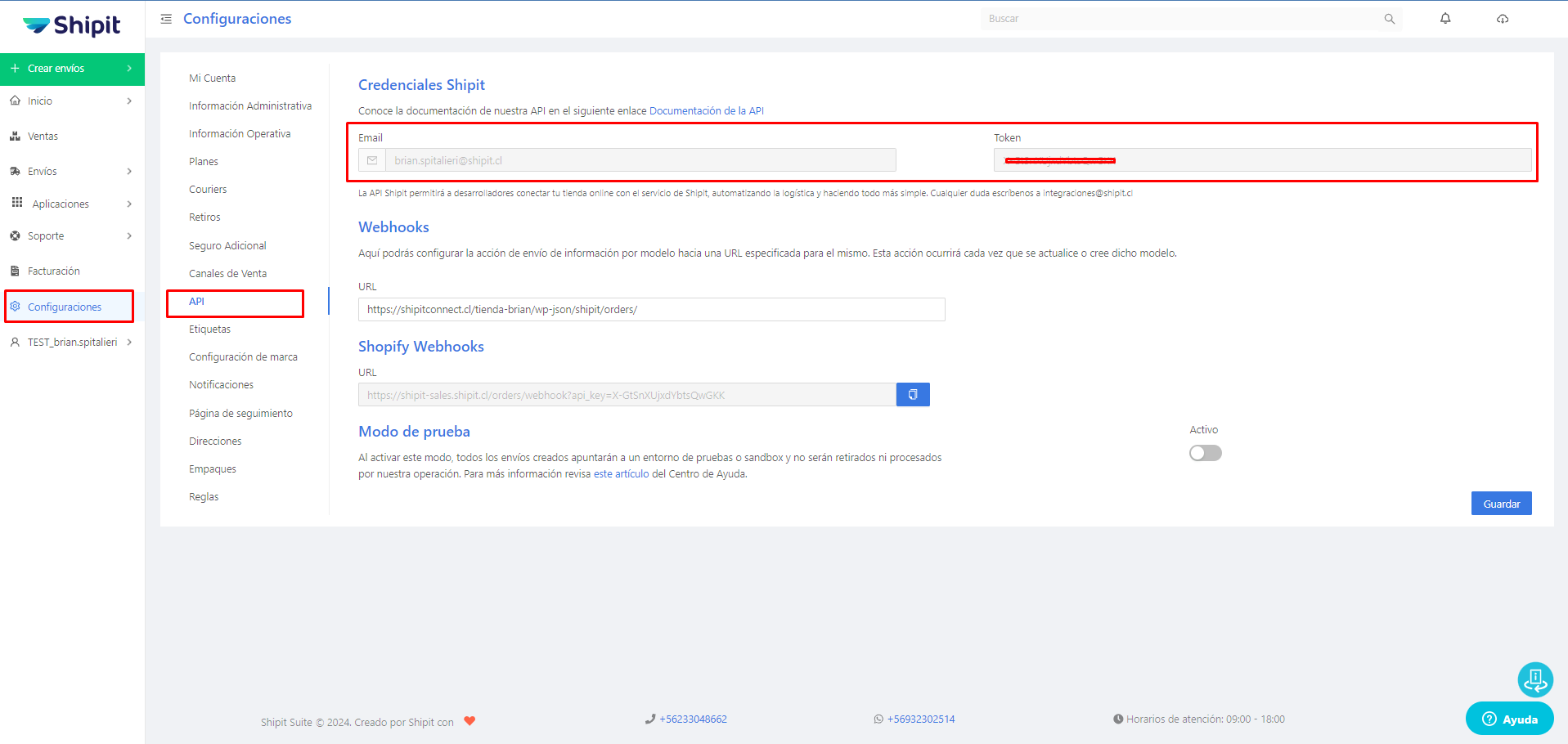This screenshot has height=744, width=1568.
Task: Click the round floating helper icon
Action: coord(1535,679)
